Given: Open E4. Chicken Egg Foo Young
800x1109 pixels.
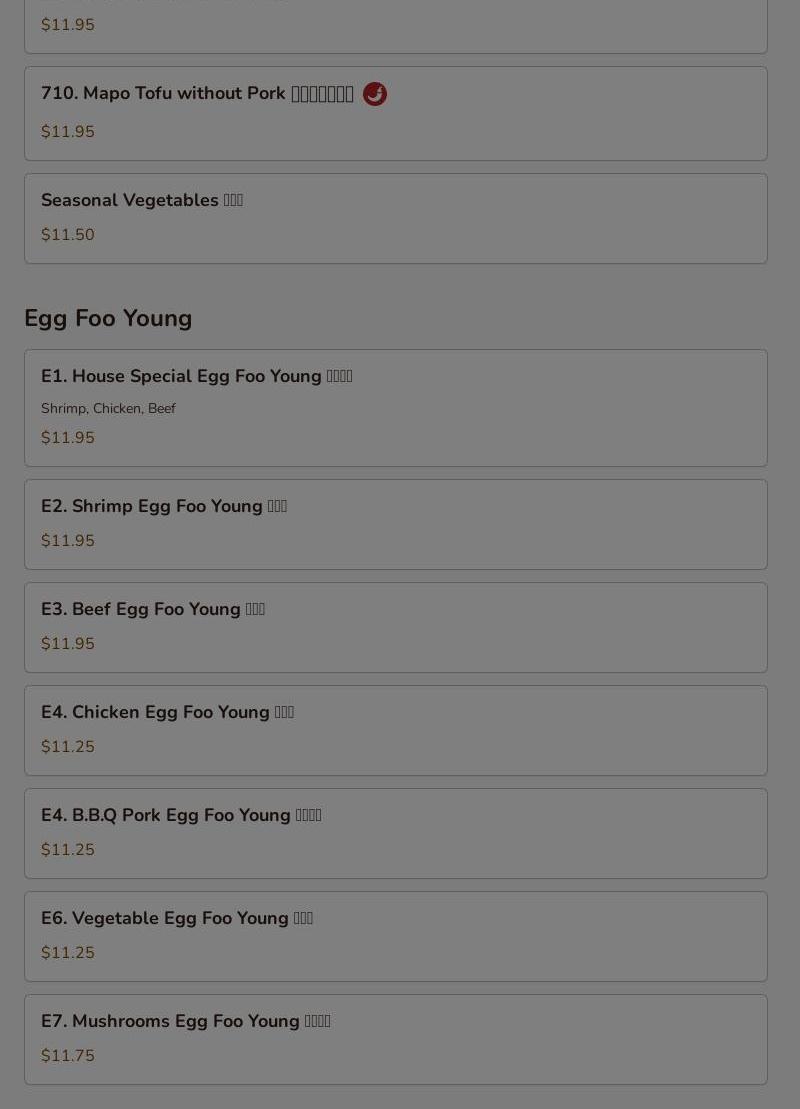Looking at the screenshot, I should (395, 731).
